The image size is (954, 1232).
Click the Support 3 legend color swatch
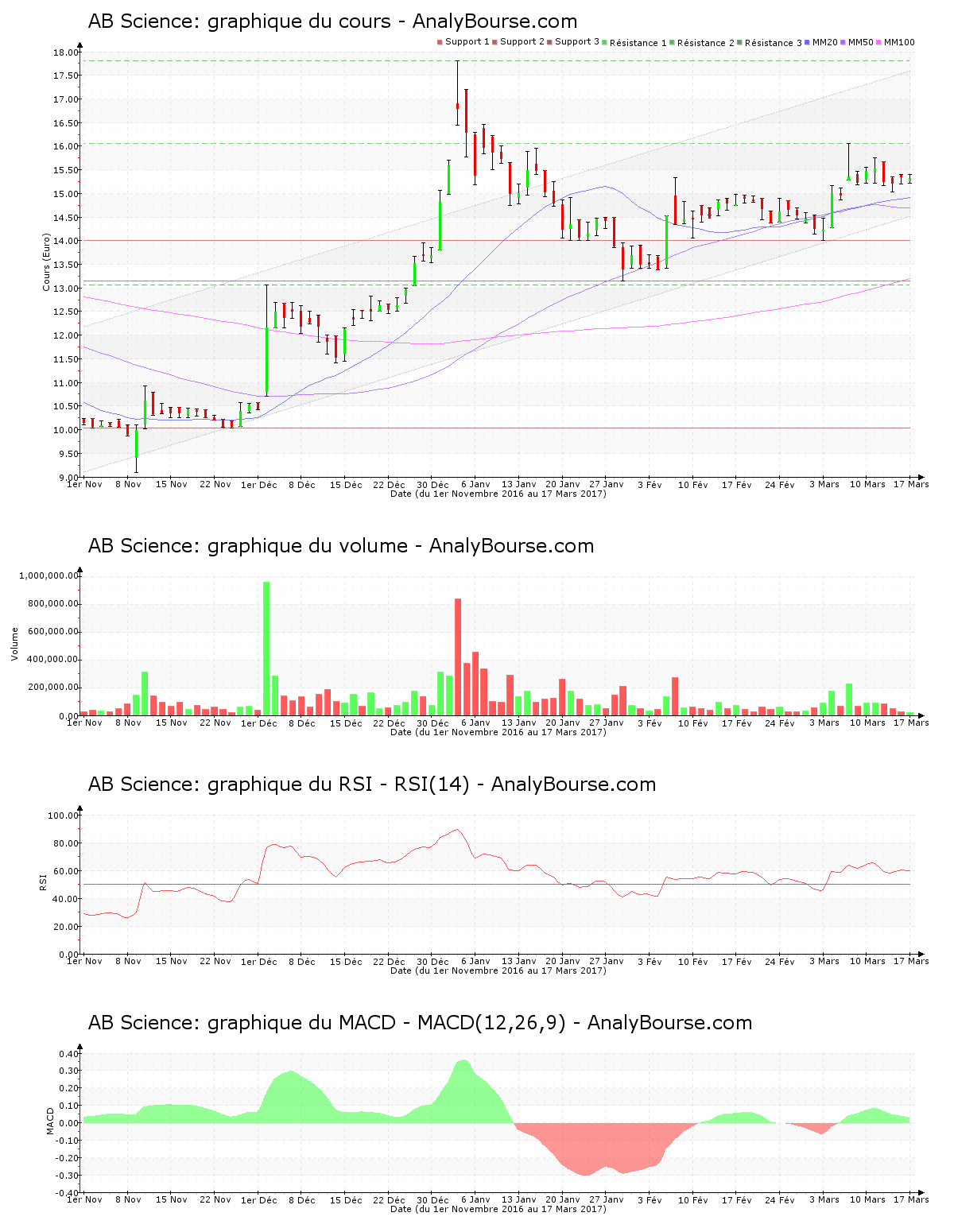tap(549, 42)
